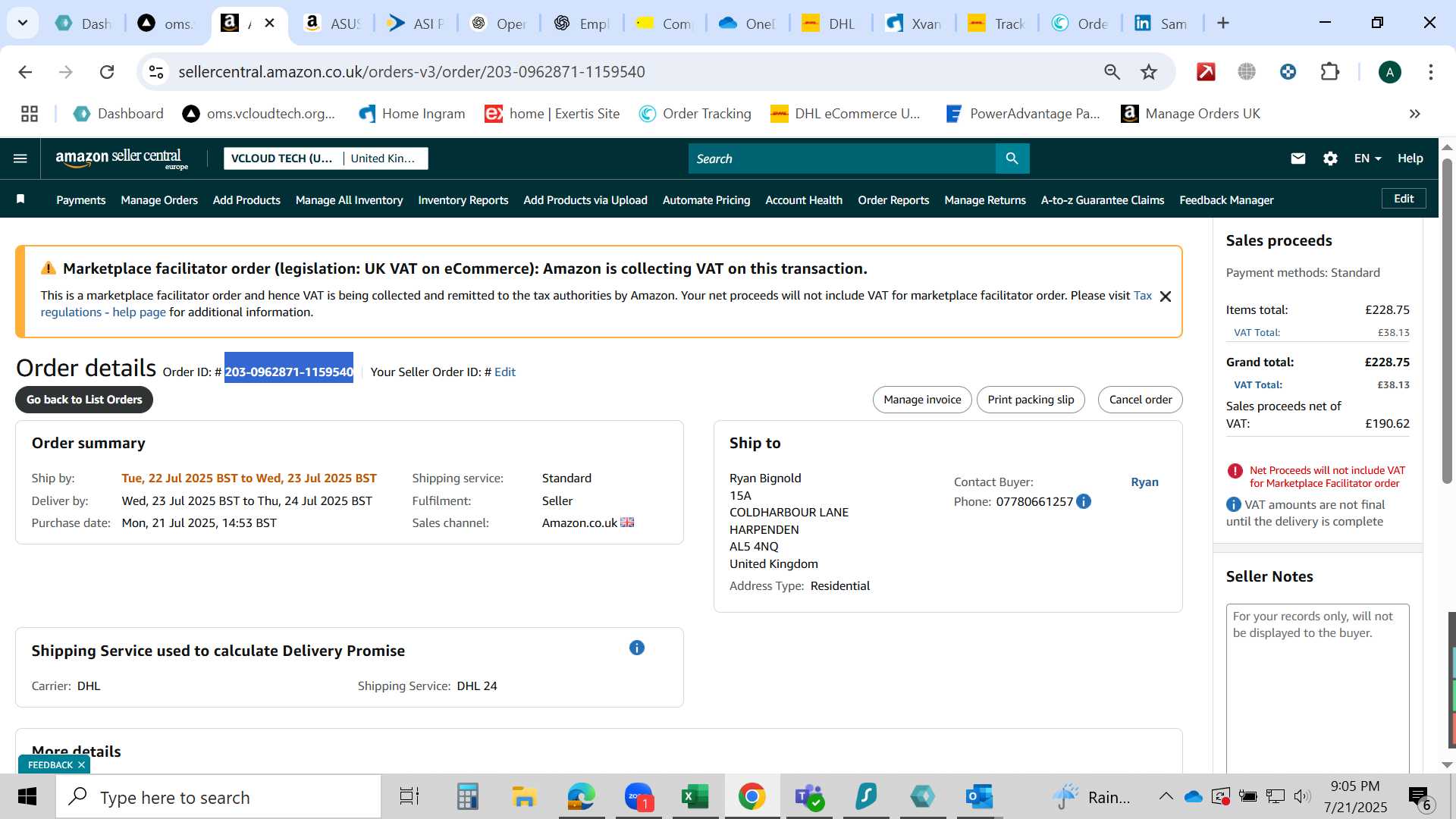This screenshot has height=819, width=1456.
Task: Reload the page with browser refresh icon
Action: [x=107, y=72]
